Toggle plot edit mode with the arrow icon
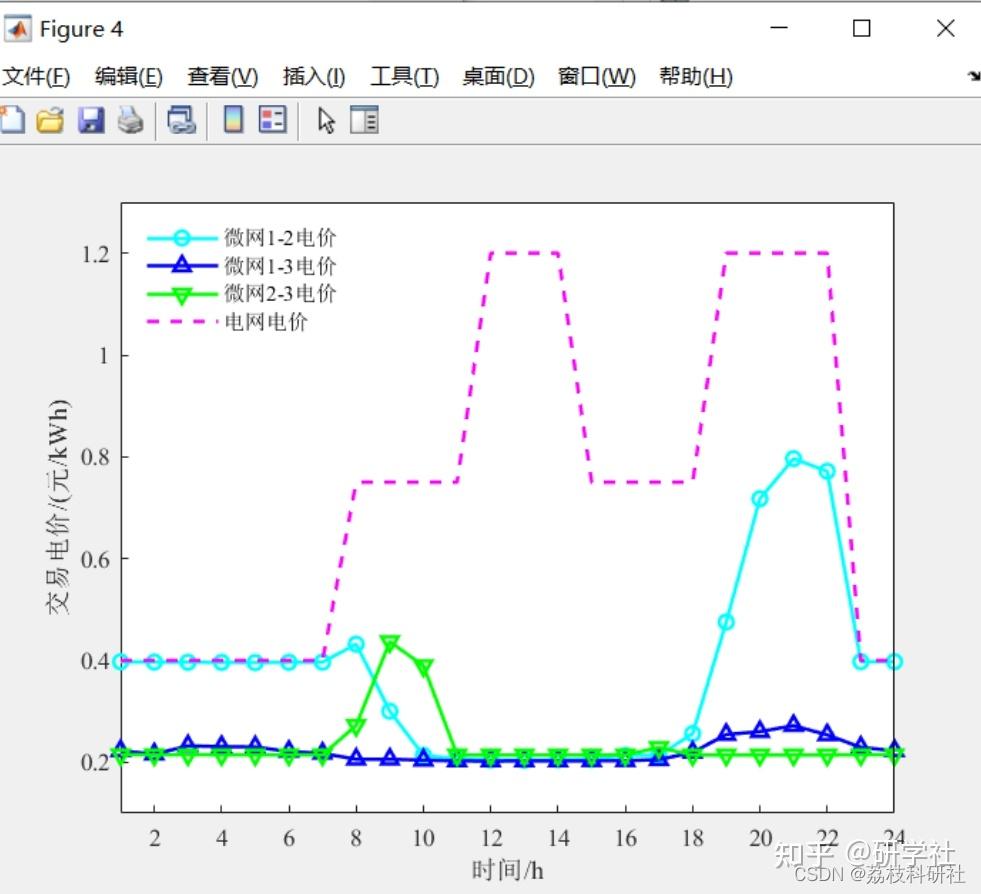The image size is (981, 894). coord(326,120)
